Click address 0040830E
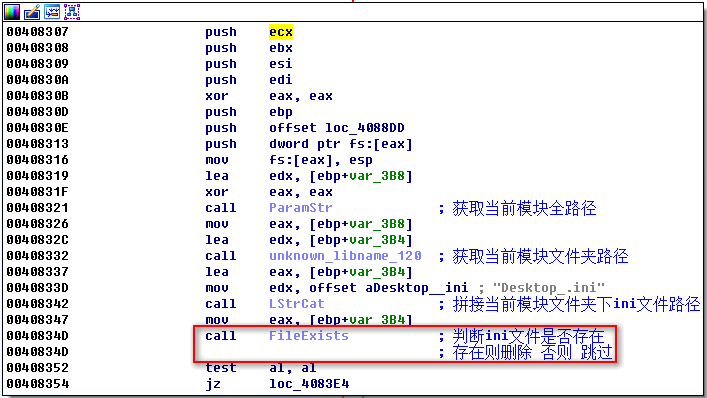Screen dimensions: 707x398 (37, 128)
